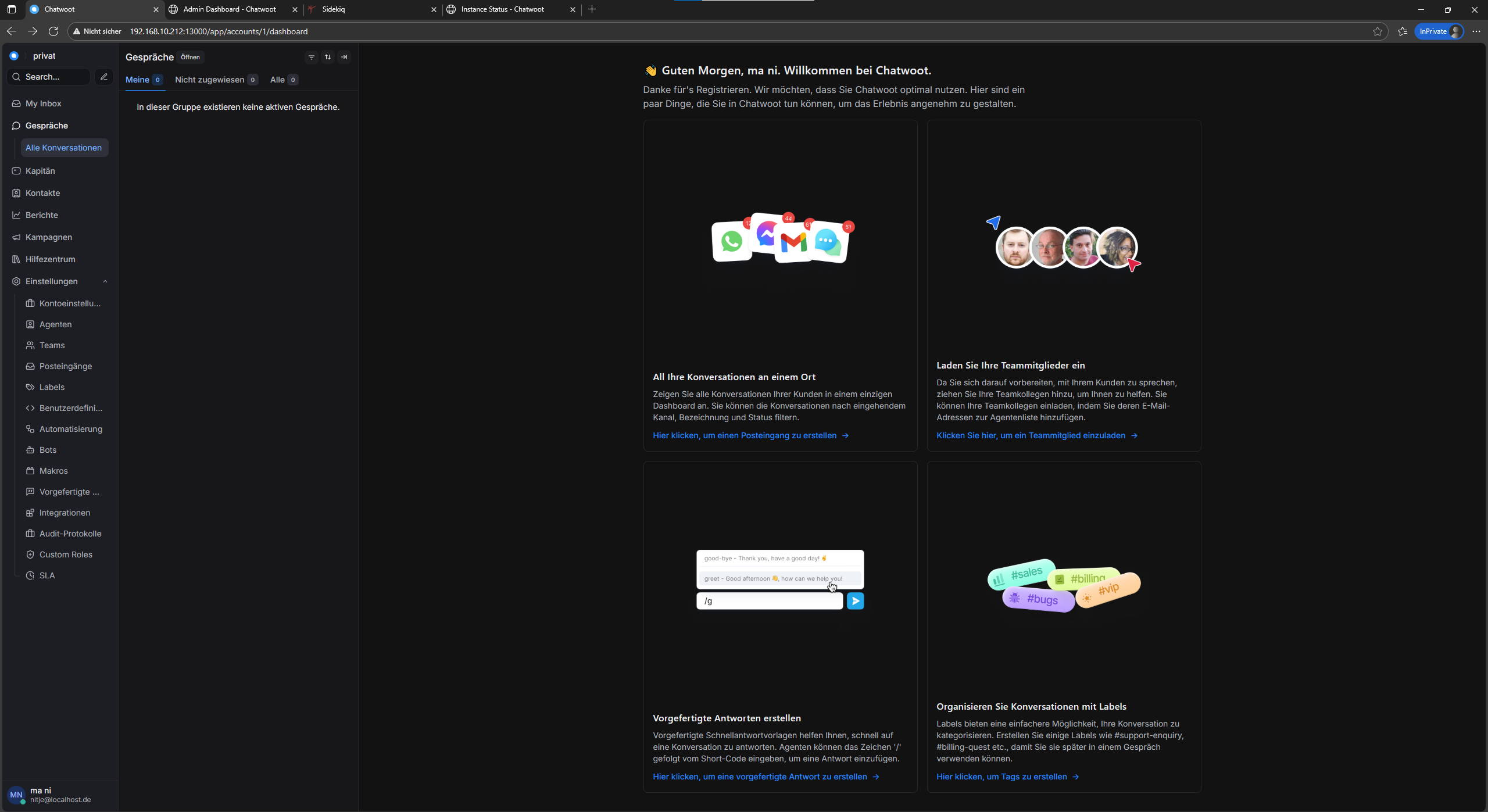This screenshot has width=1488, height=812.
Task: Click the sort conversations arrows icon
Action: (x=328, y=57)
